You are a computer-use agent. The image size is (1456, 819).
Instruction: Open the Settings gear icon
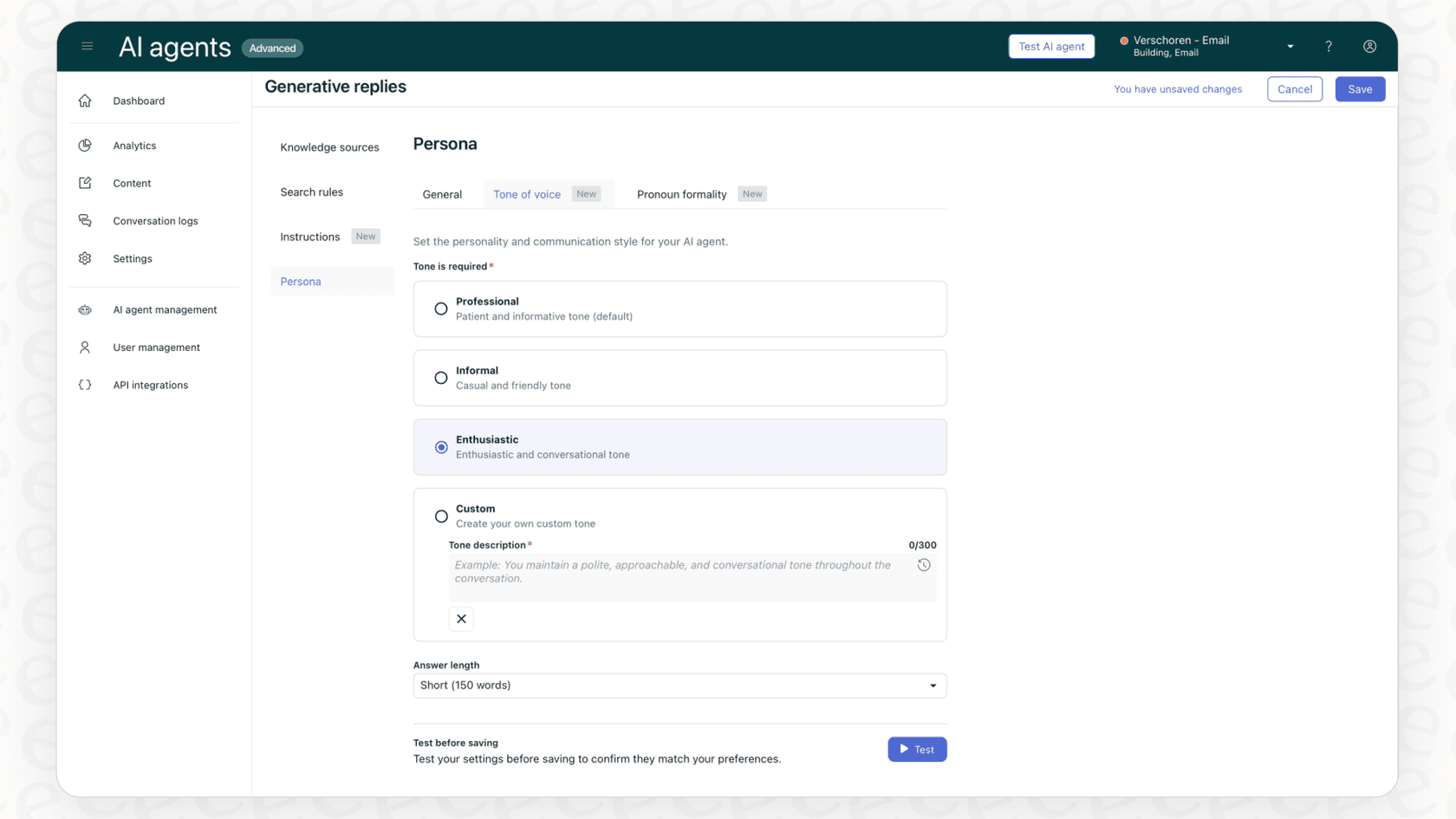point(84,258)
